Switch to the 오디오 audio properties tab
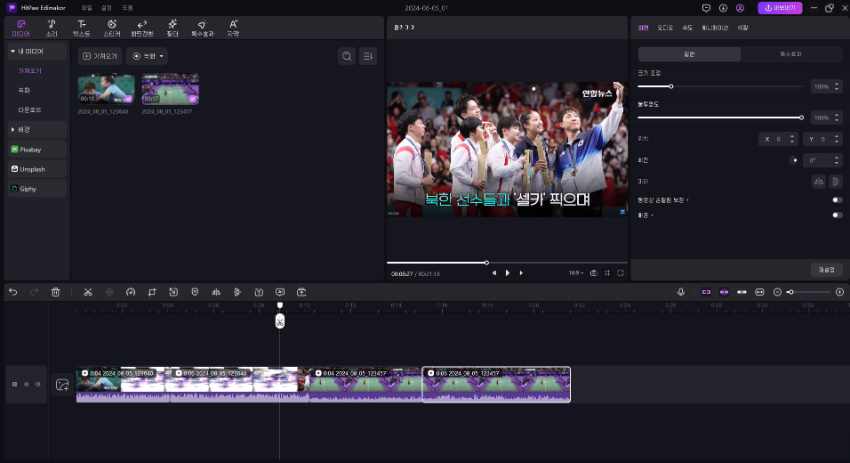Screen dimensions: 850x463 667,28
